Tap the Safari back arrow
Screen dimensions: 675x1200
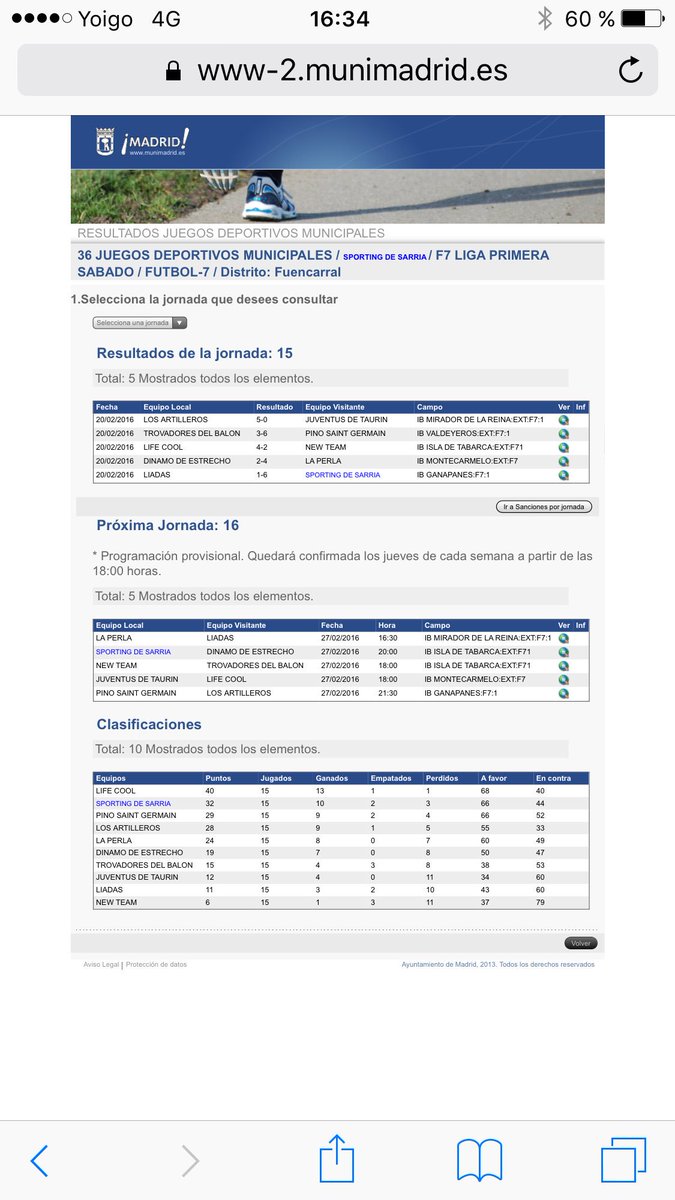39,1160
